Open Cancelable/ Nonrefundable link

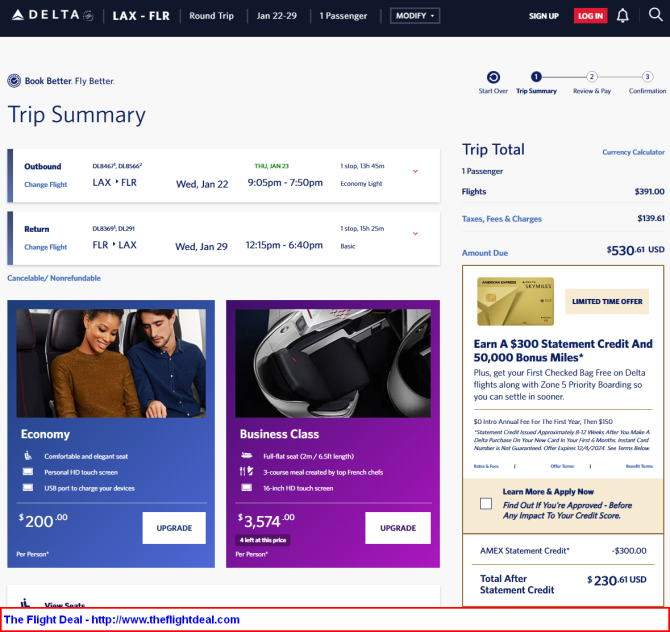(x=54, y=278)
